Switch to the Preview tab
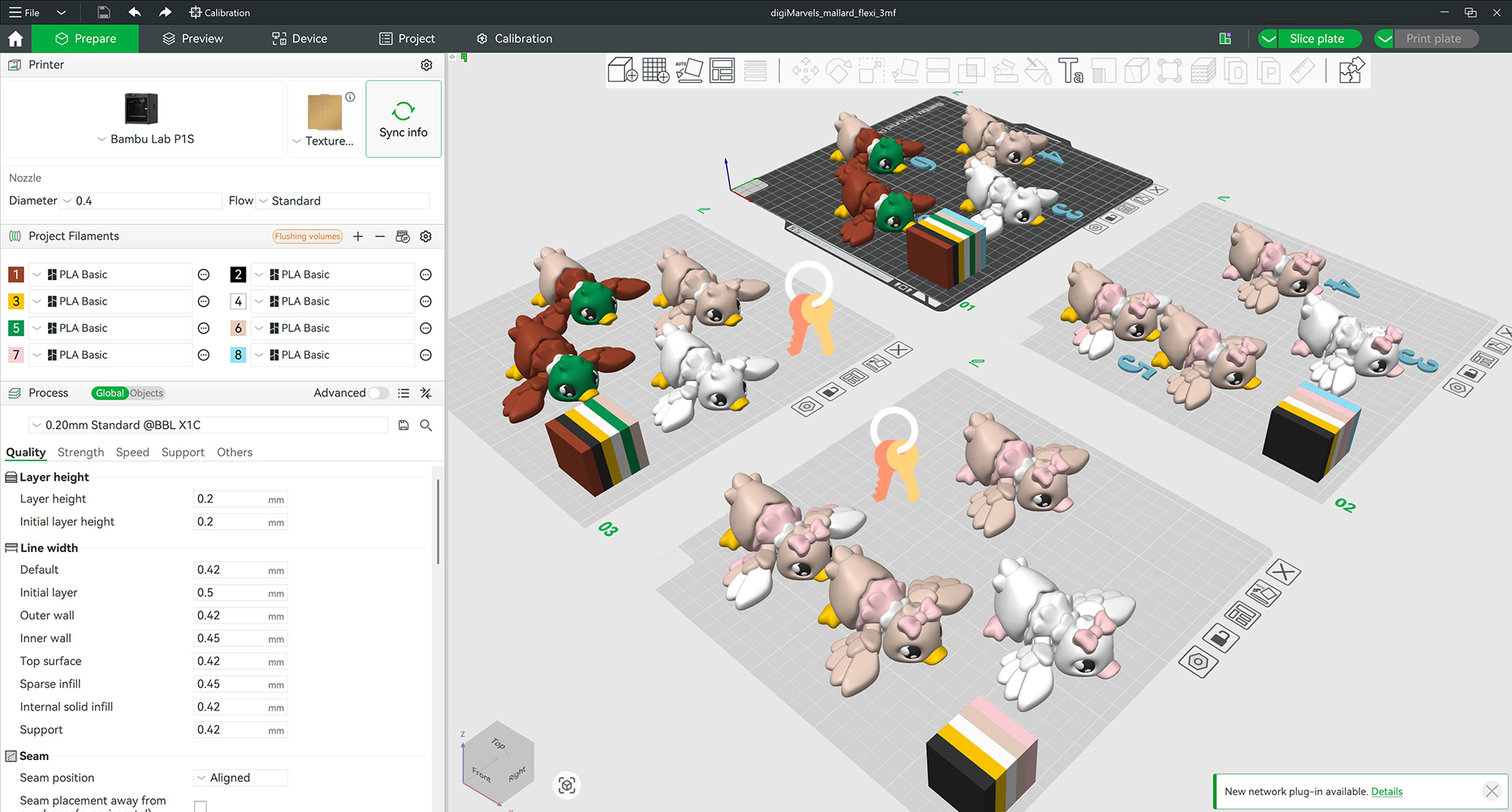 click(192, 39)
